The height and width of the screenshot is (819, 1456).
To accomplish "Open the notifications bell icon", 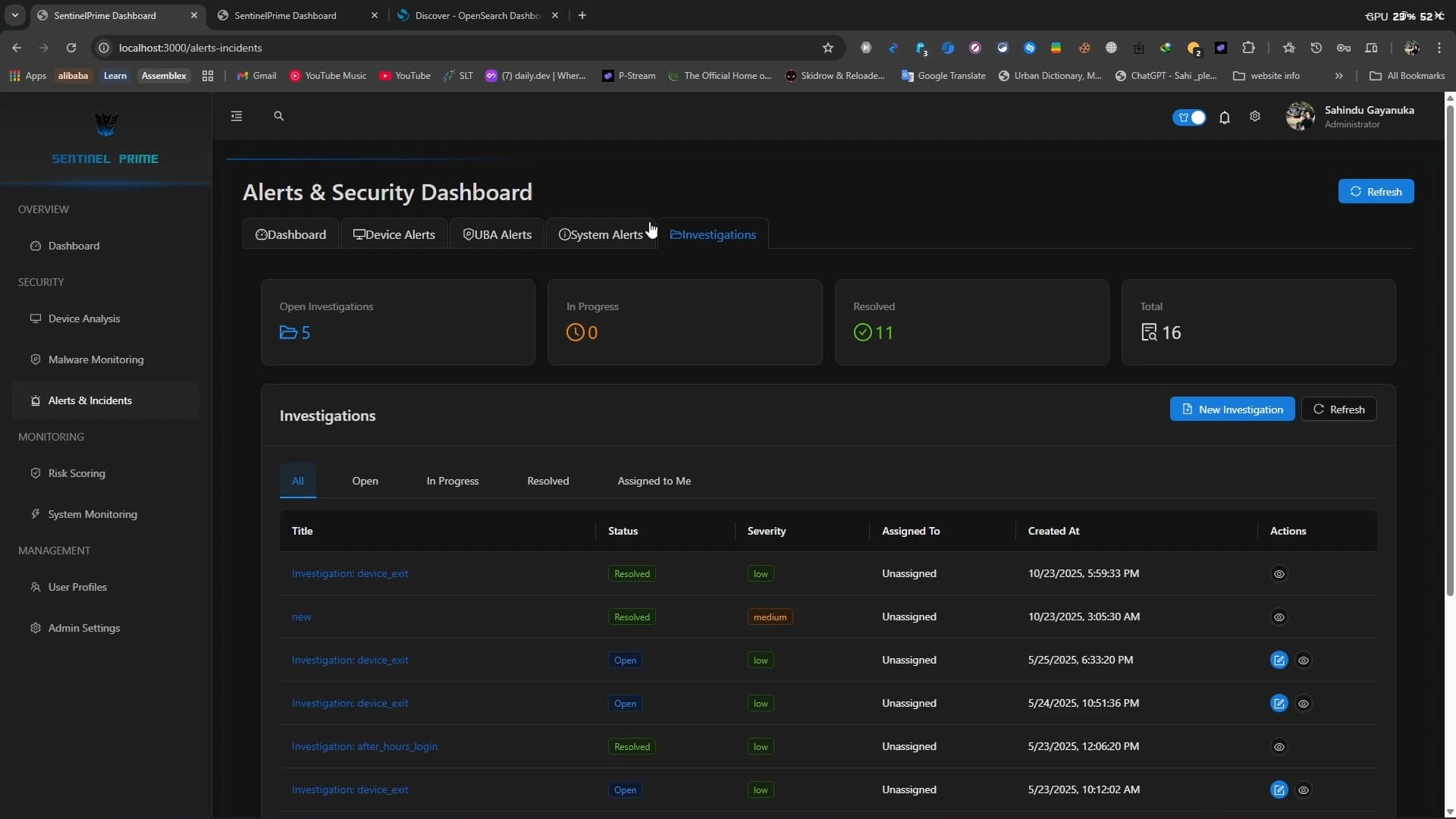I will pyautogui.click(x=1224, y=117).
